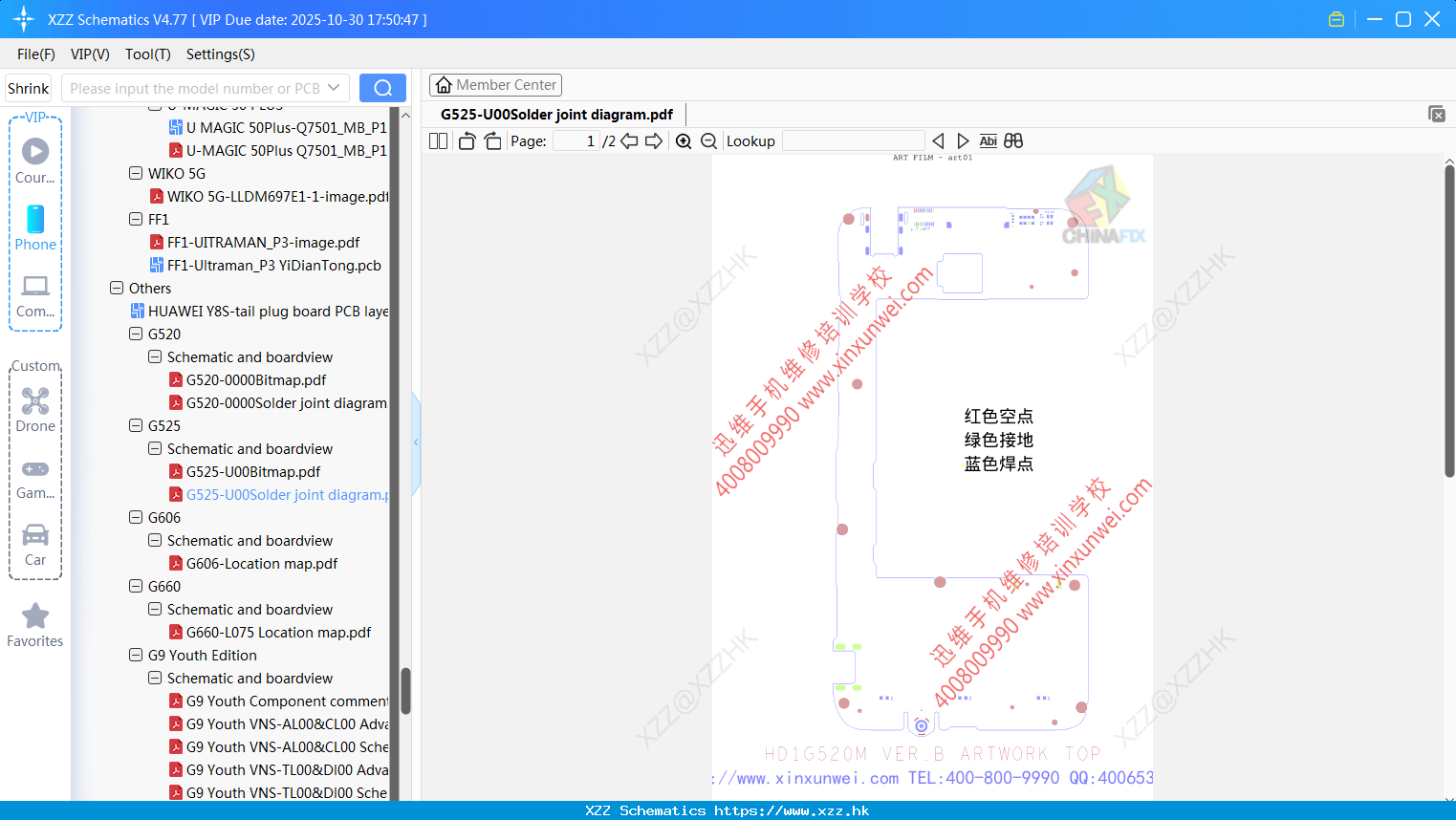This screenshot has width=1456, height=820.
Task: Collapse the Others tree node
Action: (x=117, y=288)
